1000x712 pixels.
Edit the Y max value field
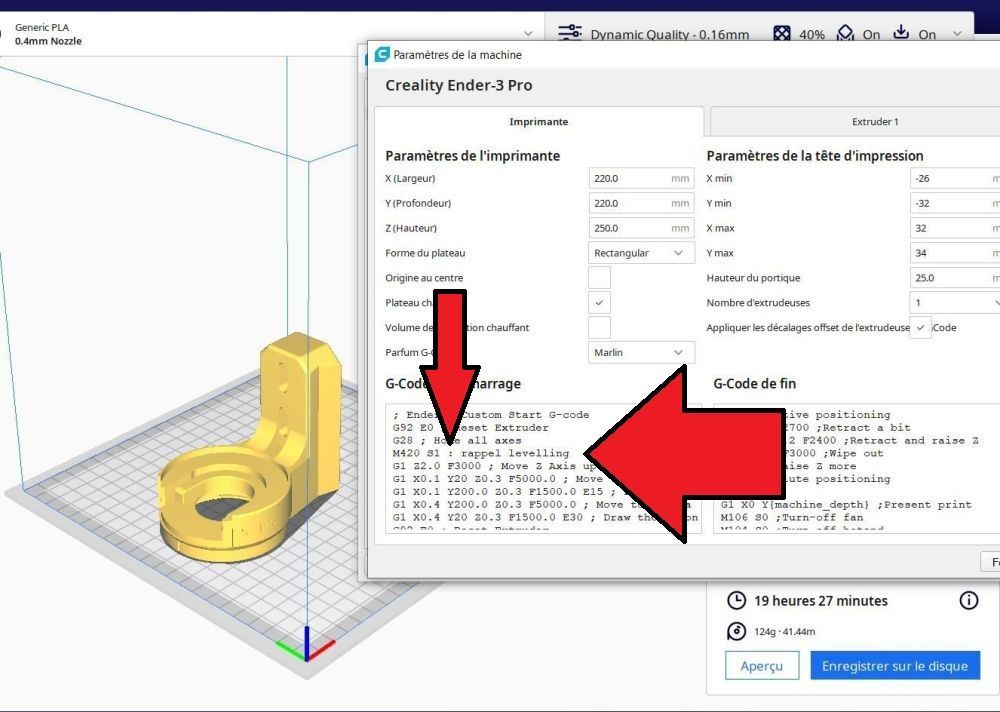pos(955,253)
